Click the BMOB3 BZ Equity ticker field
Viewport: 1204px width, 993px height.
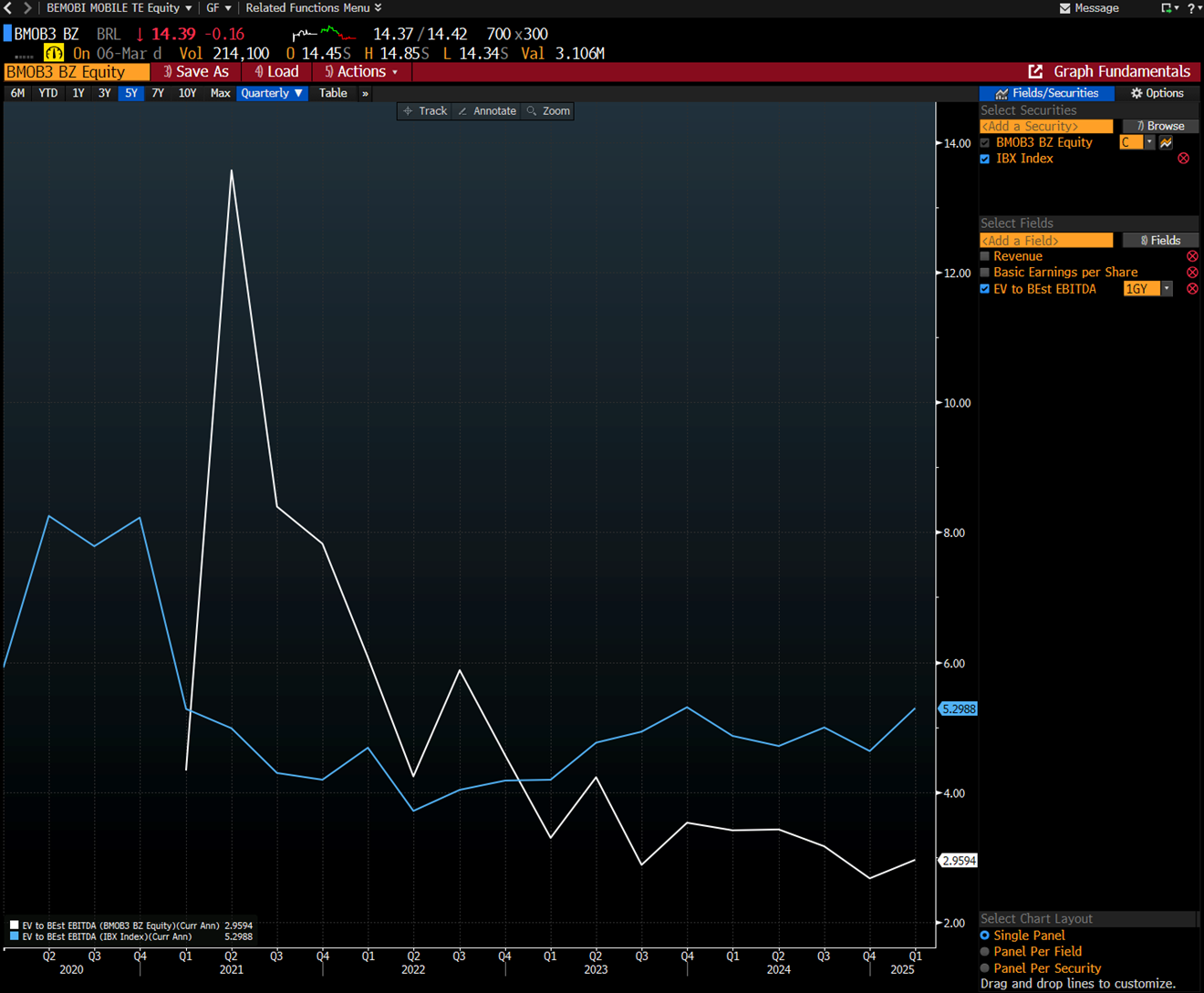tap(77, 72)
